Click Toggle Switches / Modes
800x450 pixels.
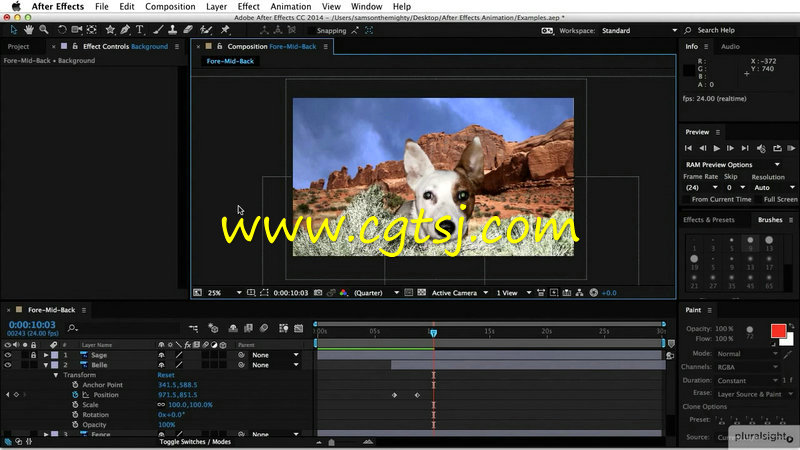(x=195, y=442)
